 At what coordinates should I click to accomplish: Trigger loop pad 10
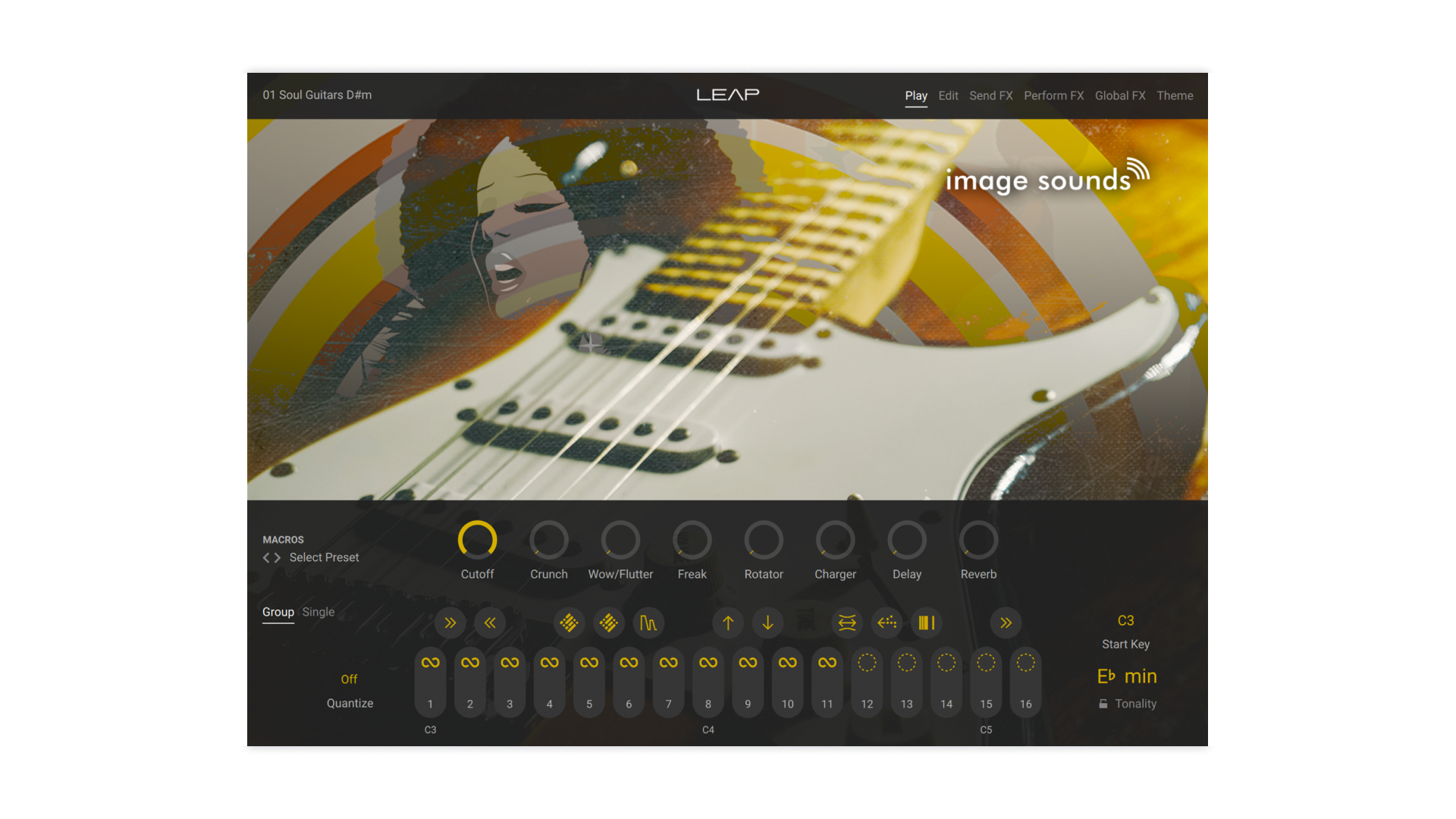click(788, 682)
